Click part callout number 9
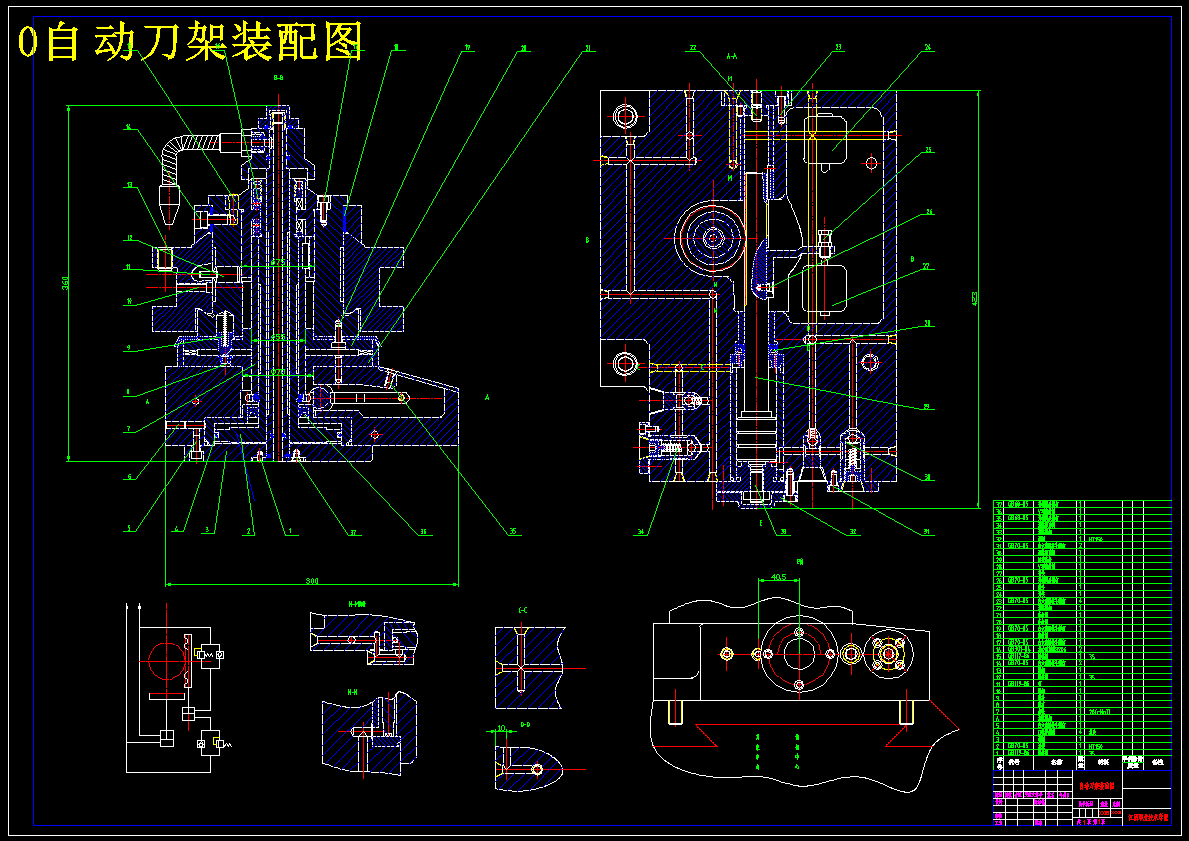This screenshot has width=1189, height=841. click(x=129, y=348)
